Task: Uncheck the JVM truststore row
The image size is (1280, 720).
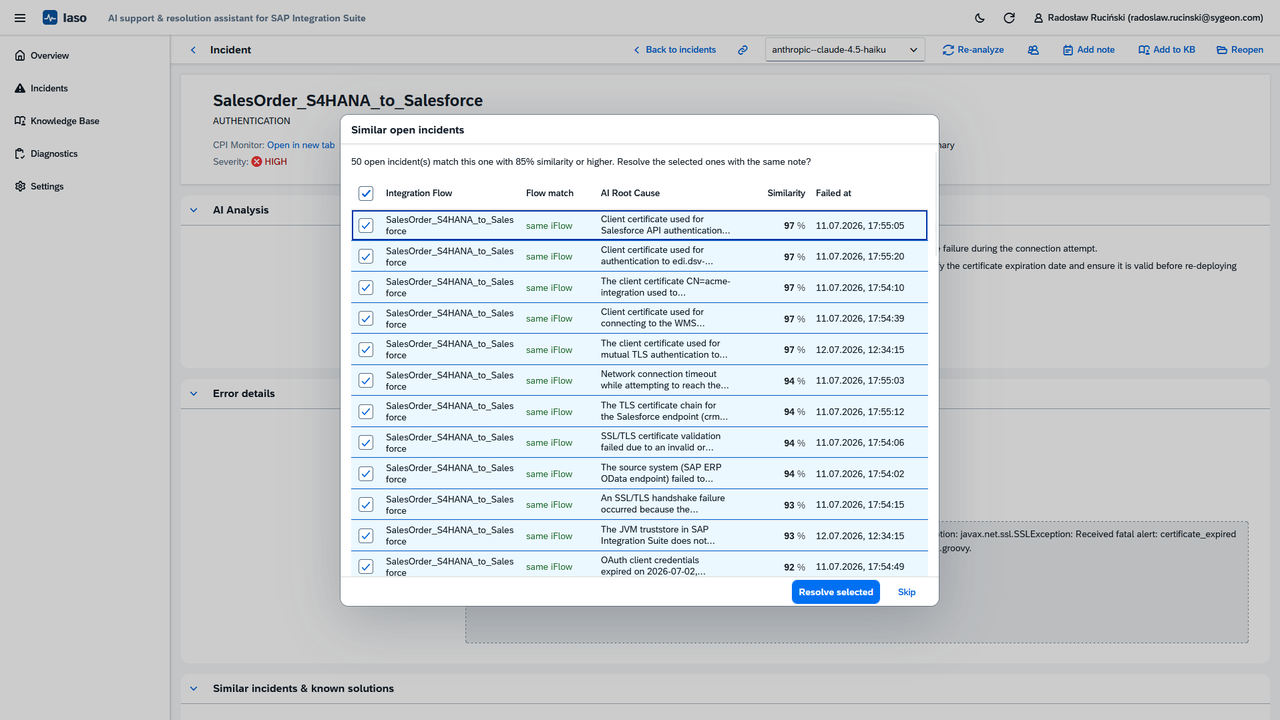Action: (366, 535)
